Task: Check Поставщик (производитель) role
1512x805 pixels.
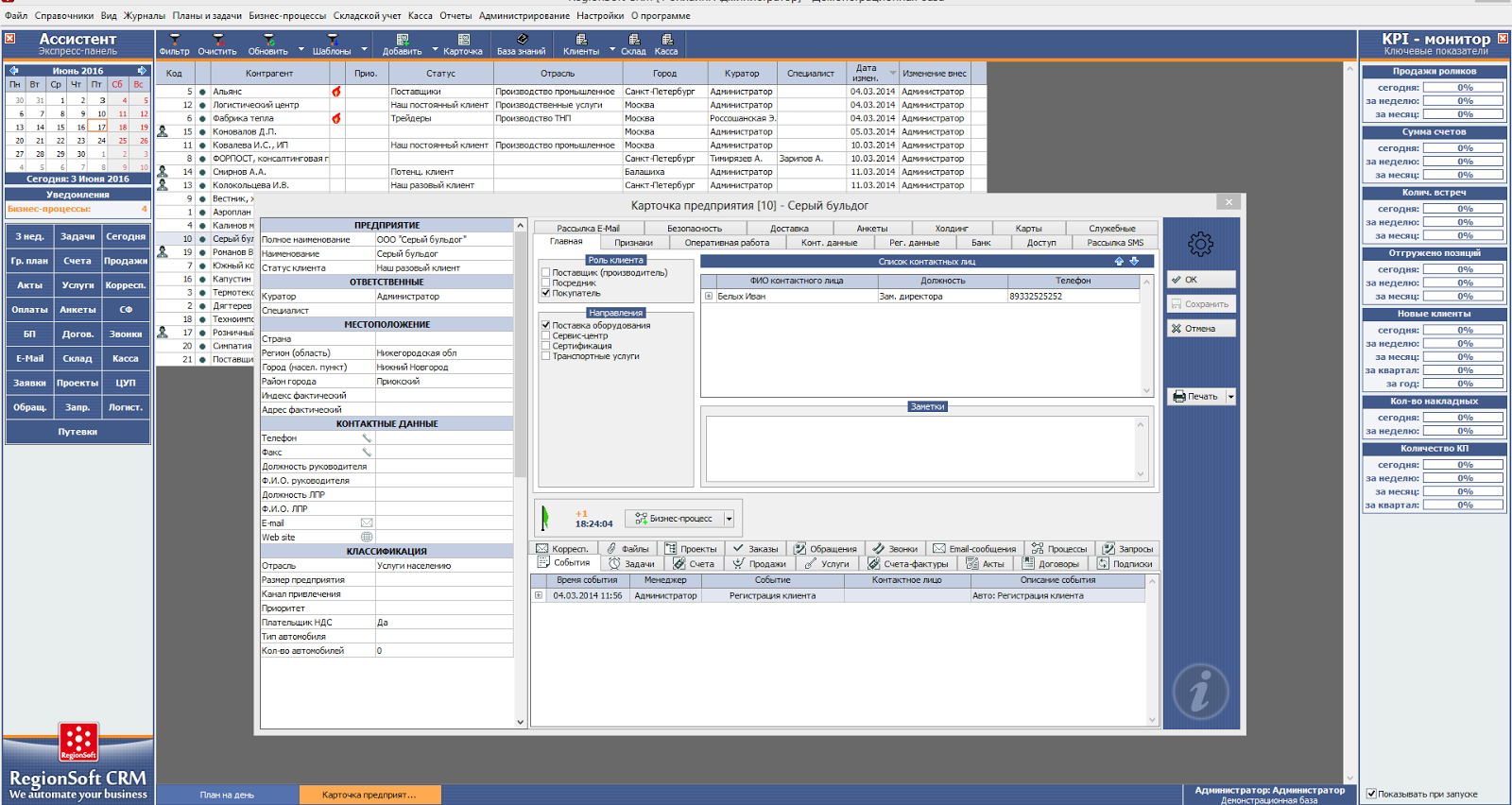Action: pos(546,273)
